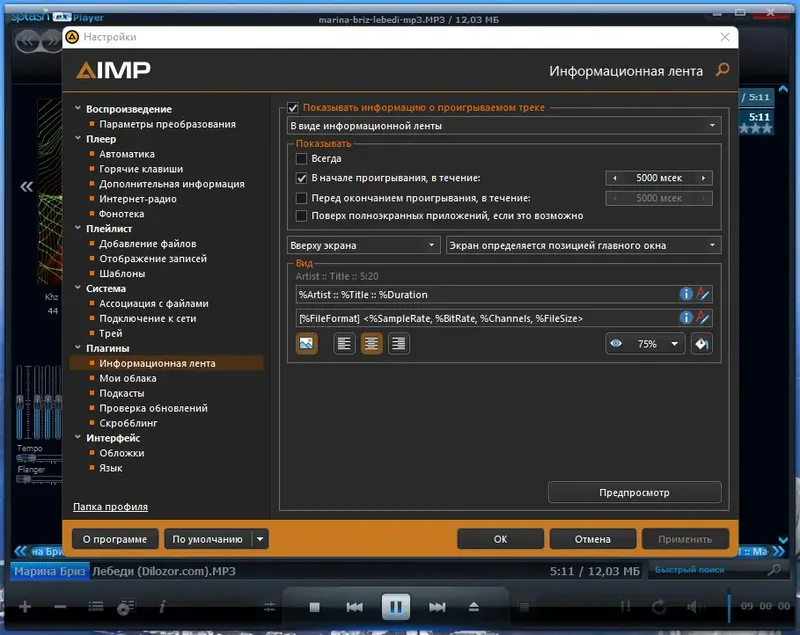Screen dimensions: 800x635
Task: Open 'Вверху экрана' position dropdown
Action: click(364, 245)
